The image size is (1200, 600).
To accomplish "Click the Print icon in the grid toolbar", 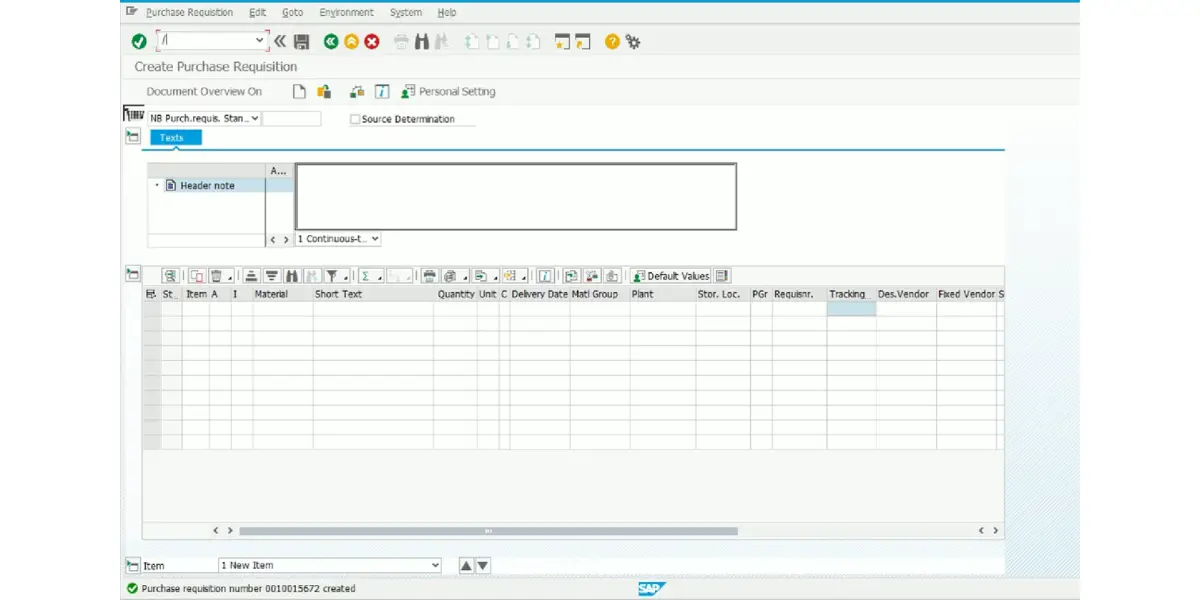I will point(428,276).
